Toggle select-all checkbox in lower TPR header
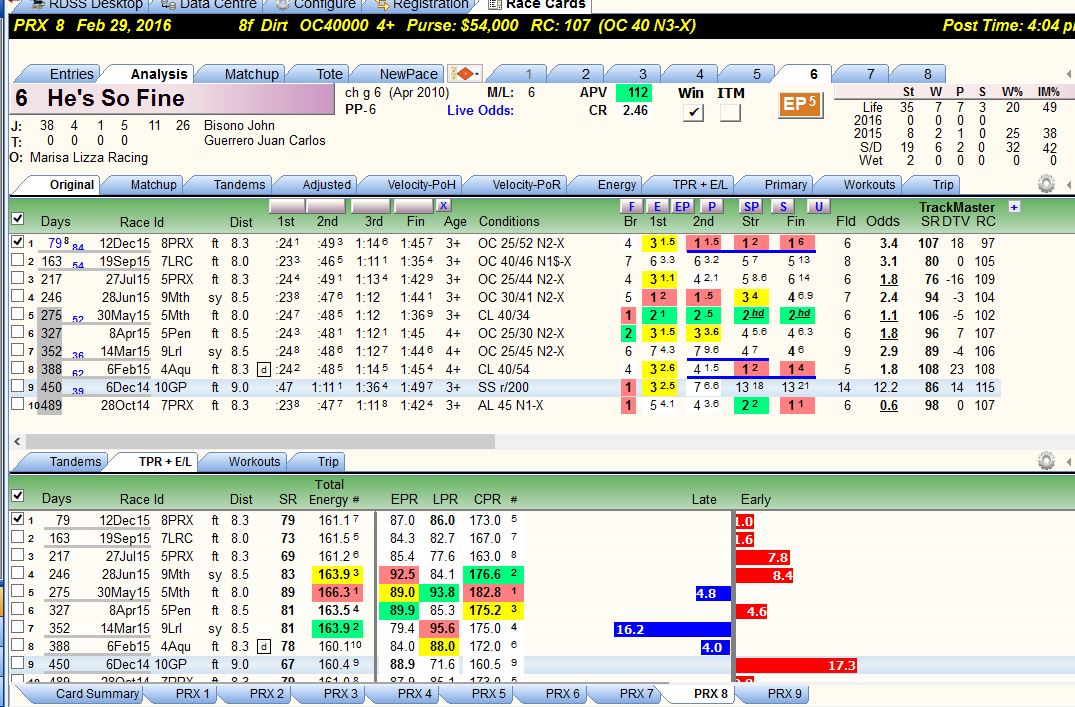The height and width of the screenshot is (707, 1075). [x=18, y=495]
